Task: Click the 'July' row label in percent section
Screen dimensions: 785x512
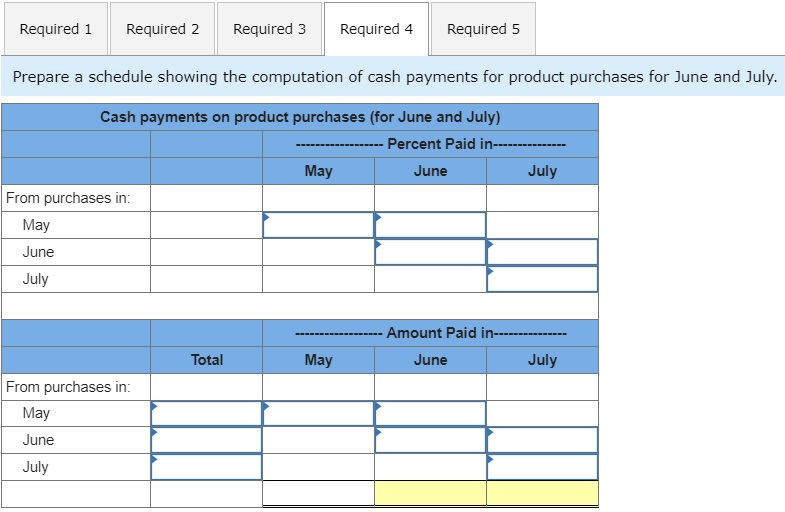Action: 36,279
